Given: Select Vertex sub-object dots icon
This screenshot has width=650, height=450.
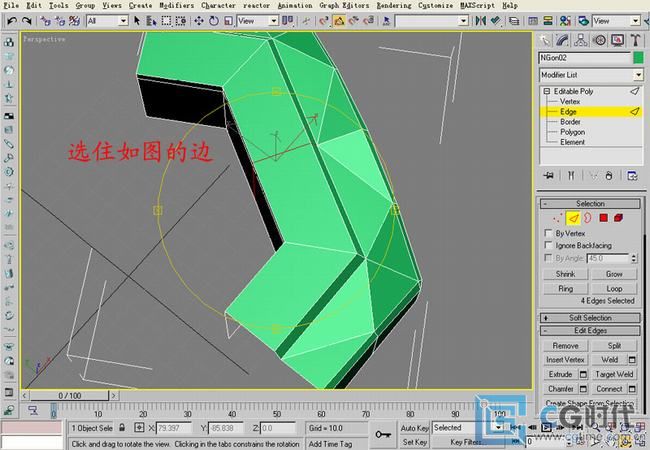Looking at the screenshot, I should (558, 218).
